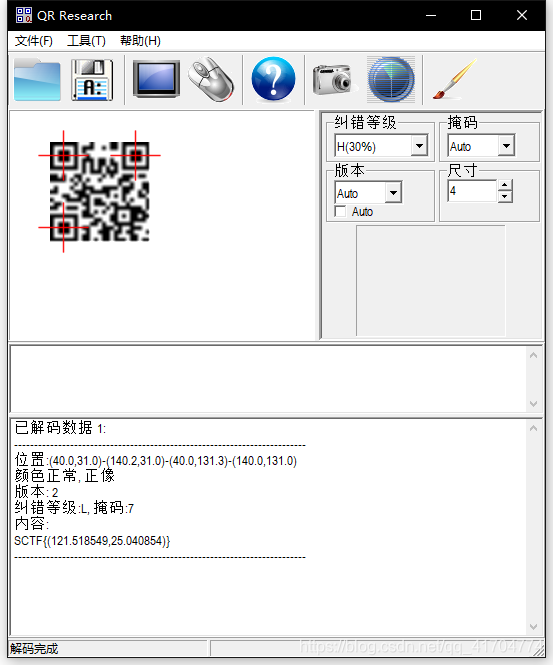Click the position coordinates line 位置
Screen dimensions: 553x665
tap(156, 460)
